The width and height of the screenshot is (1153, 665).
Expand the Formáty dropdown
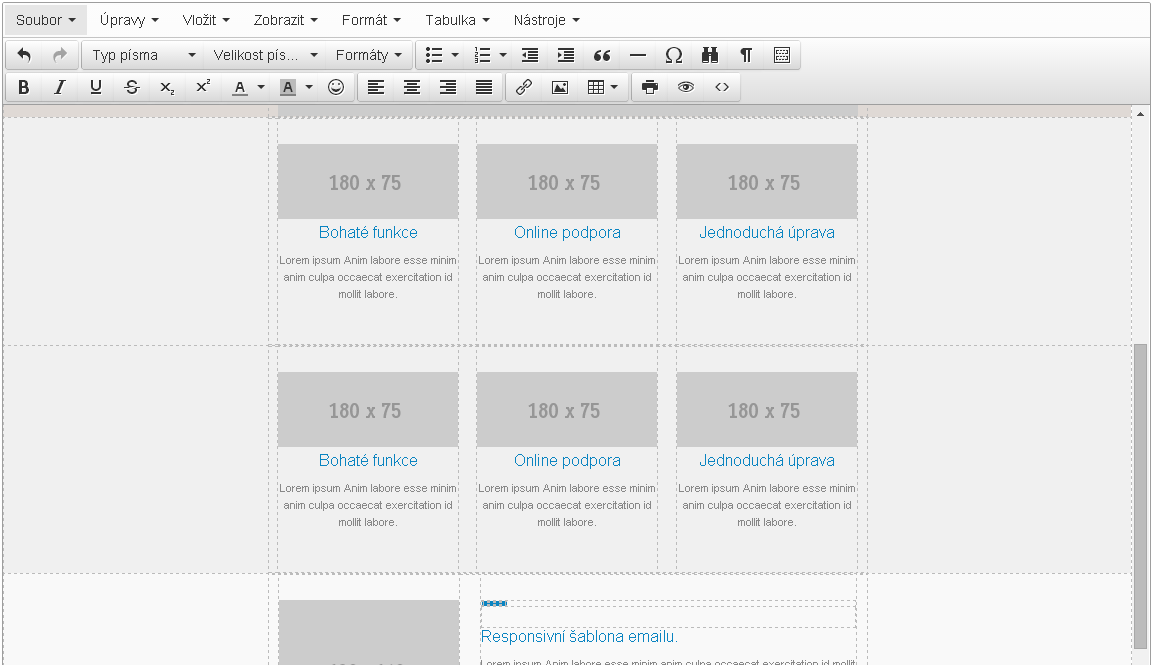point(368,55)
